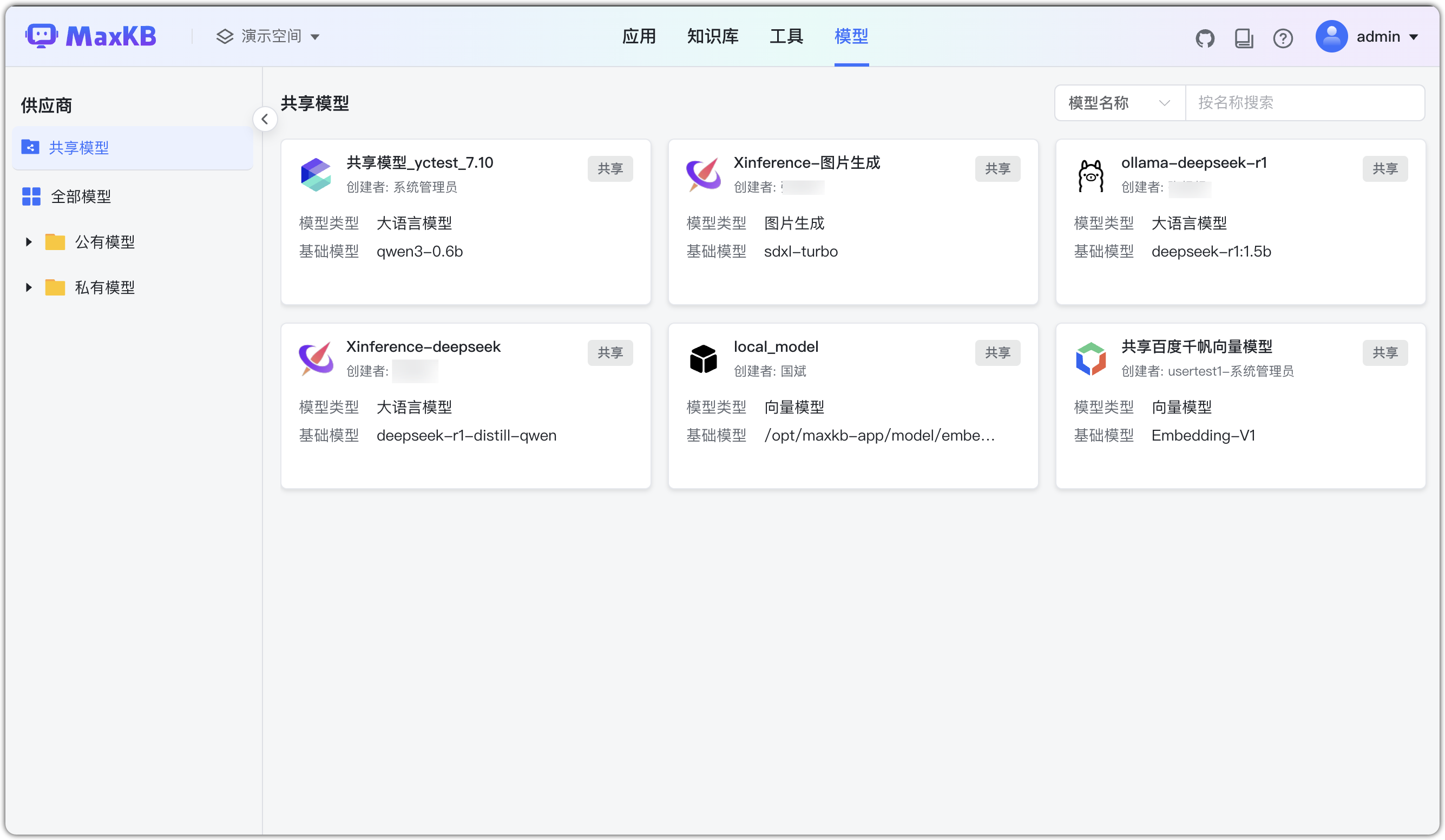Open the local_model card title
The height and width of the screenshot is (840, 1445).
(x=776, y=347)
